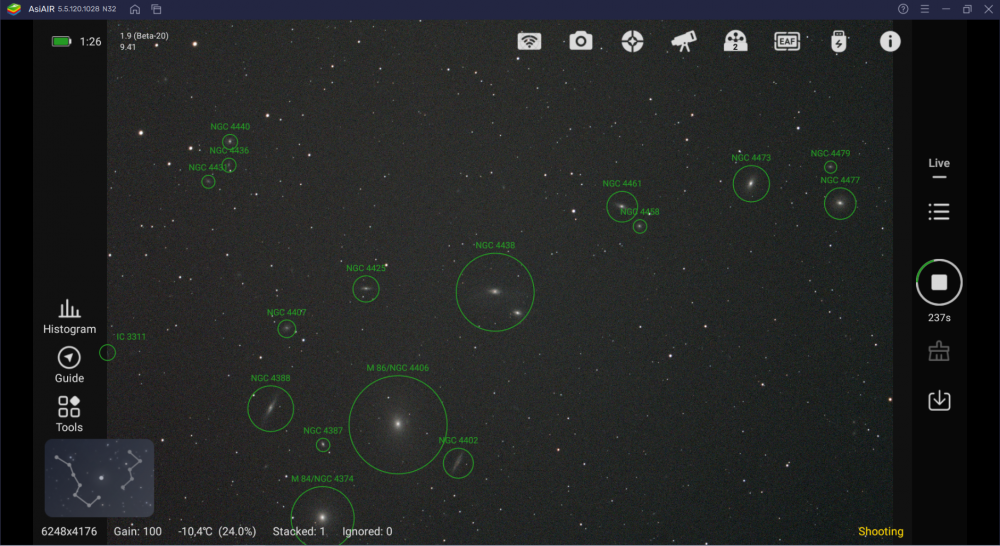
Task: Click the Stacked: 1 counter
Action: [298, 531]
